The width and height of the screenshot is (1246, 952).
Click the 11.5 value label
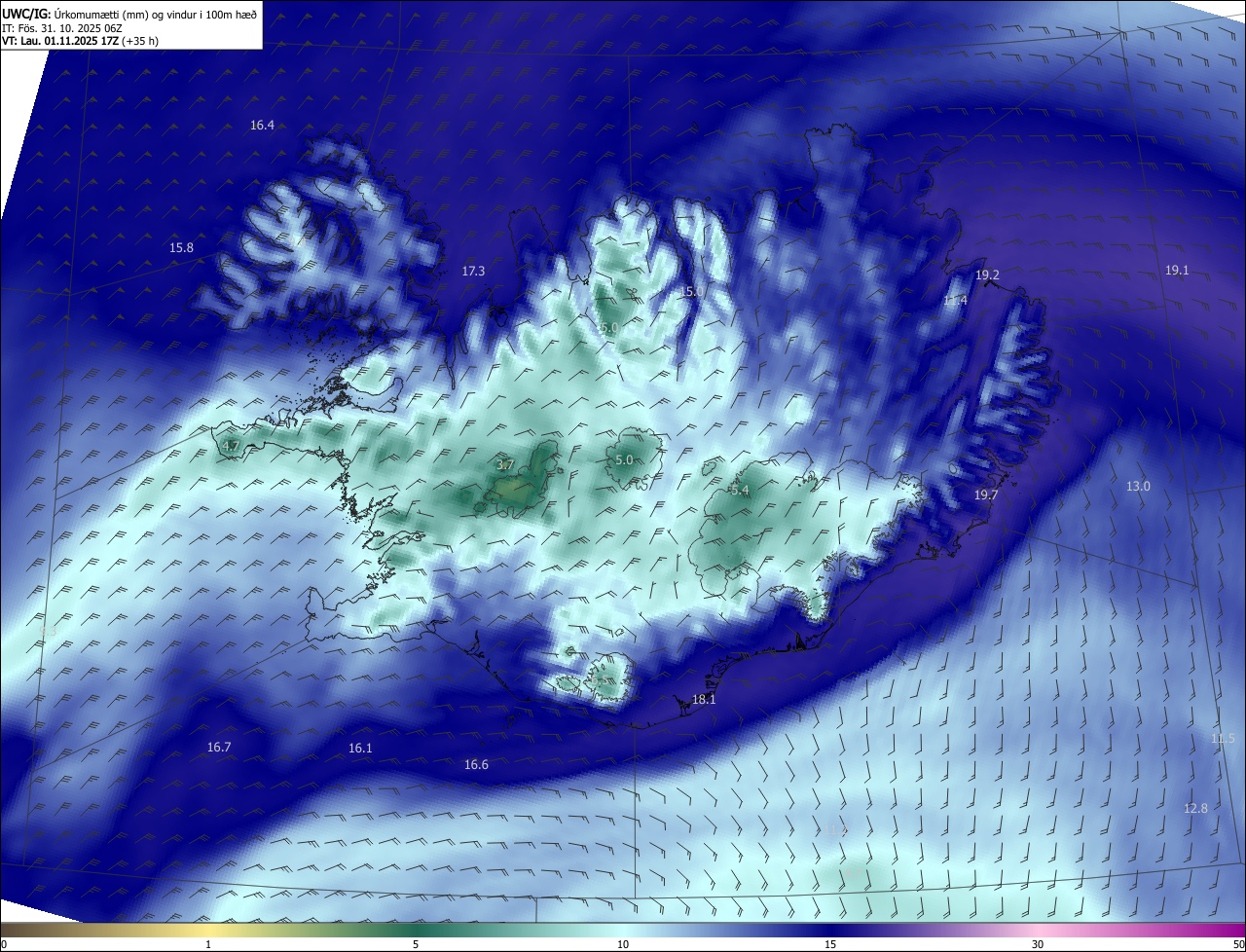click(1223, 739)
